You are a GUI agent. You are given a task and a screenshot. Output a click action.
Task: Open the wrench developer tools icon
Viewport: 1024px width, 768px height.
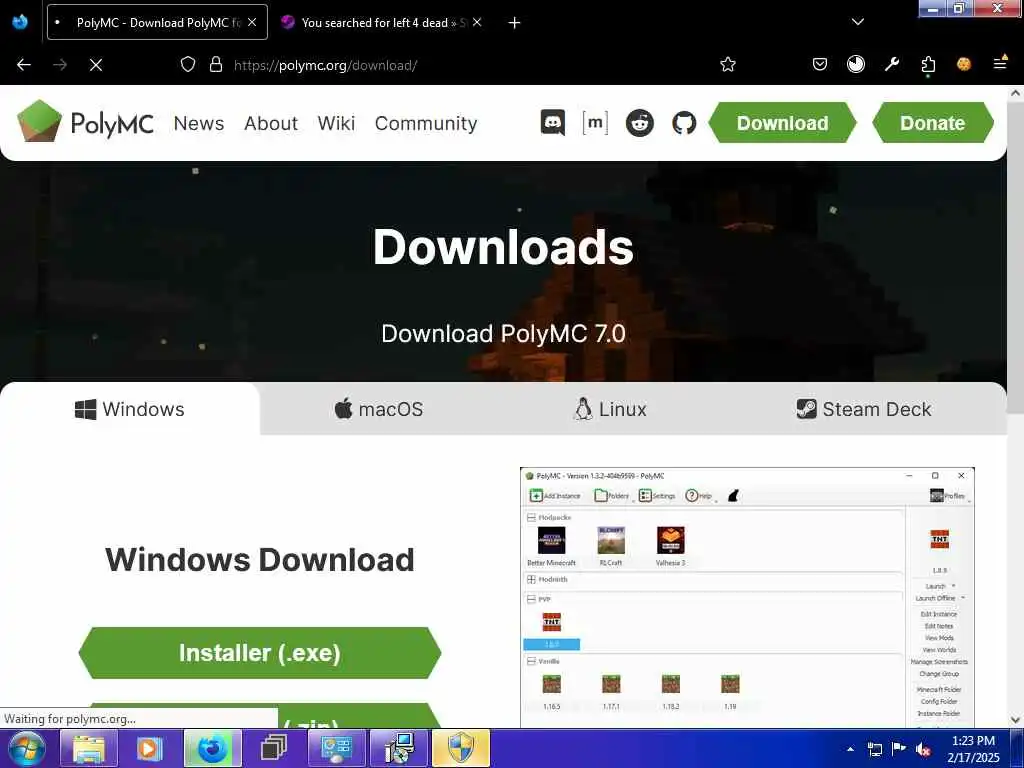(892, 64)
